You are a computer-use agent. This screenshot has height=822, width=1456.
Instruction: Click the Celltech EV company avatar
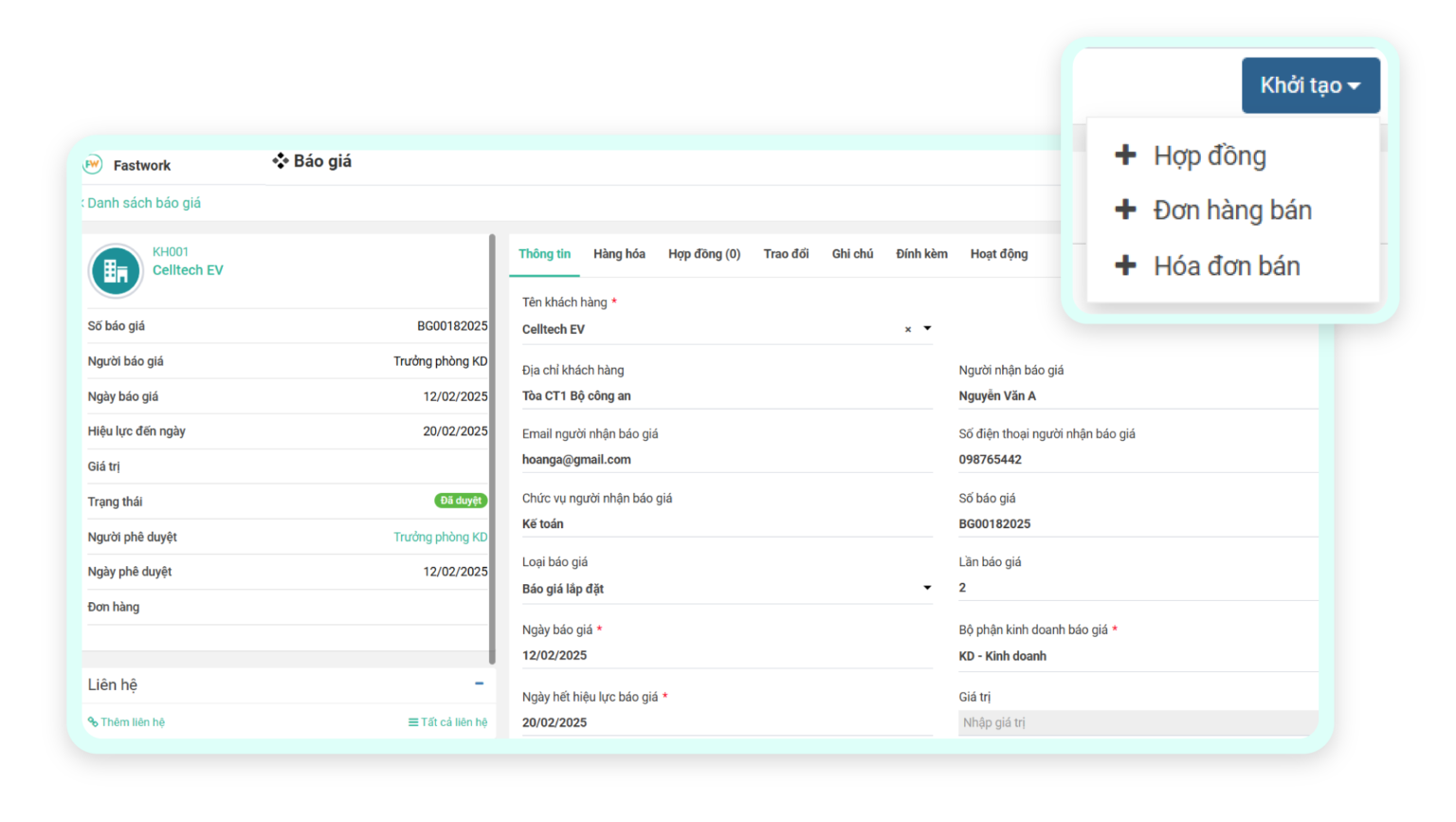click(x=116, y=270)
